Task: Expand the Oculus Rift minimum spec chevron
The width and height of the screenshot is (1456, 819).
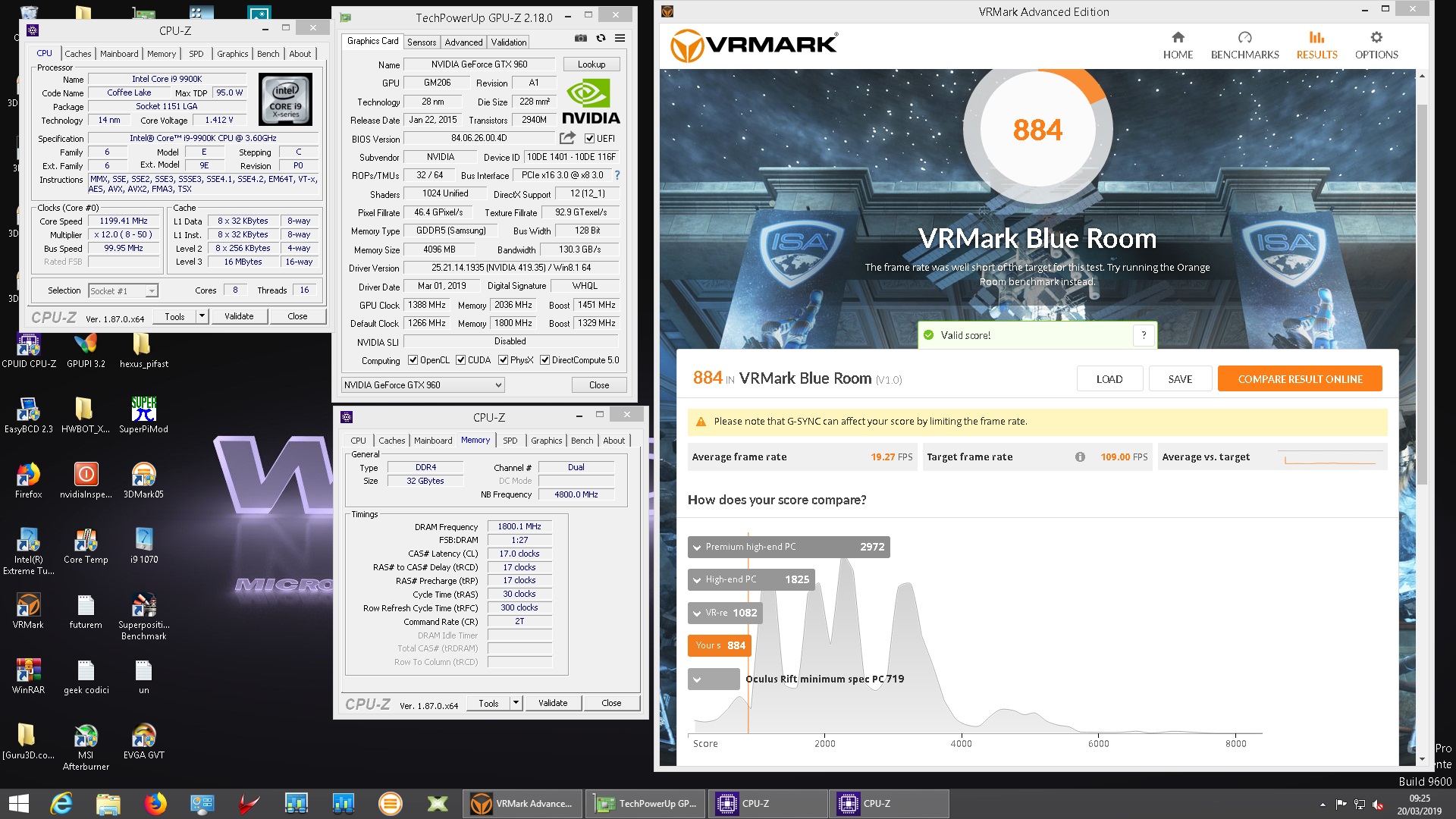Action: coord(697,679)
